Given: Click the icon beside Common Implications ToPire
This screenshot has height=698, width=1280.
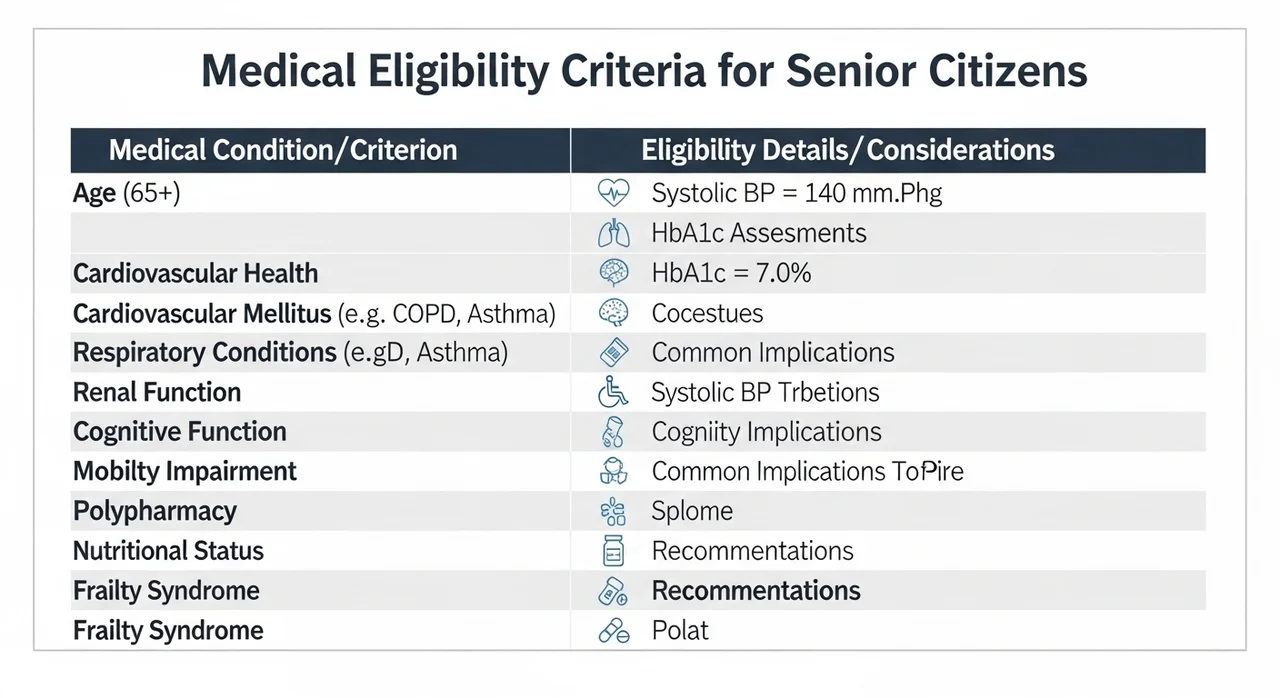Looking at the screenshot, I should coord(612,471).
